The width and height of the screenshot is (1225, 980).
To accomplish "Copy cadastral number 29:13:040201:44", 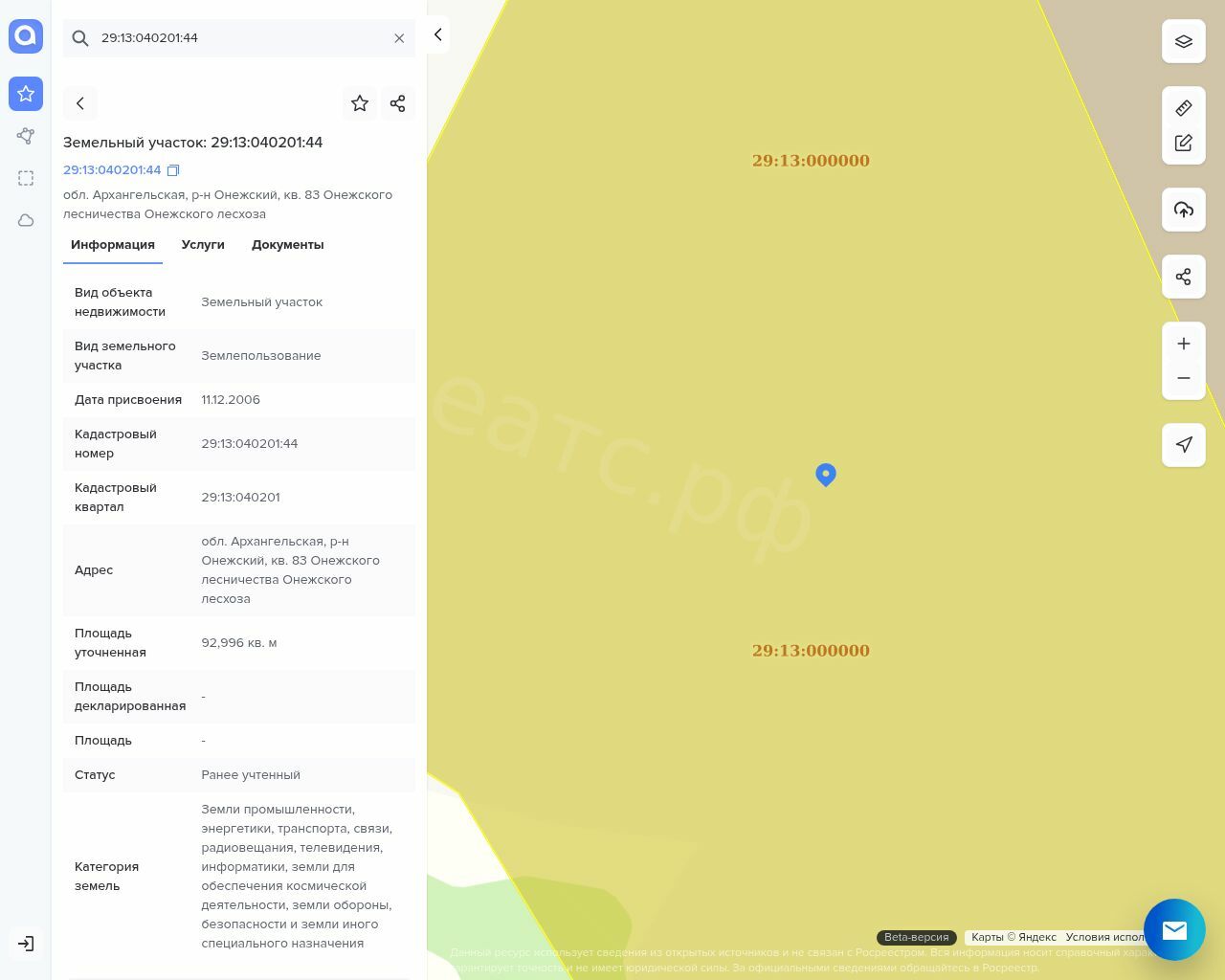I will pyautogui.click(x=173, y=170).
